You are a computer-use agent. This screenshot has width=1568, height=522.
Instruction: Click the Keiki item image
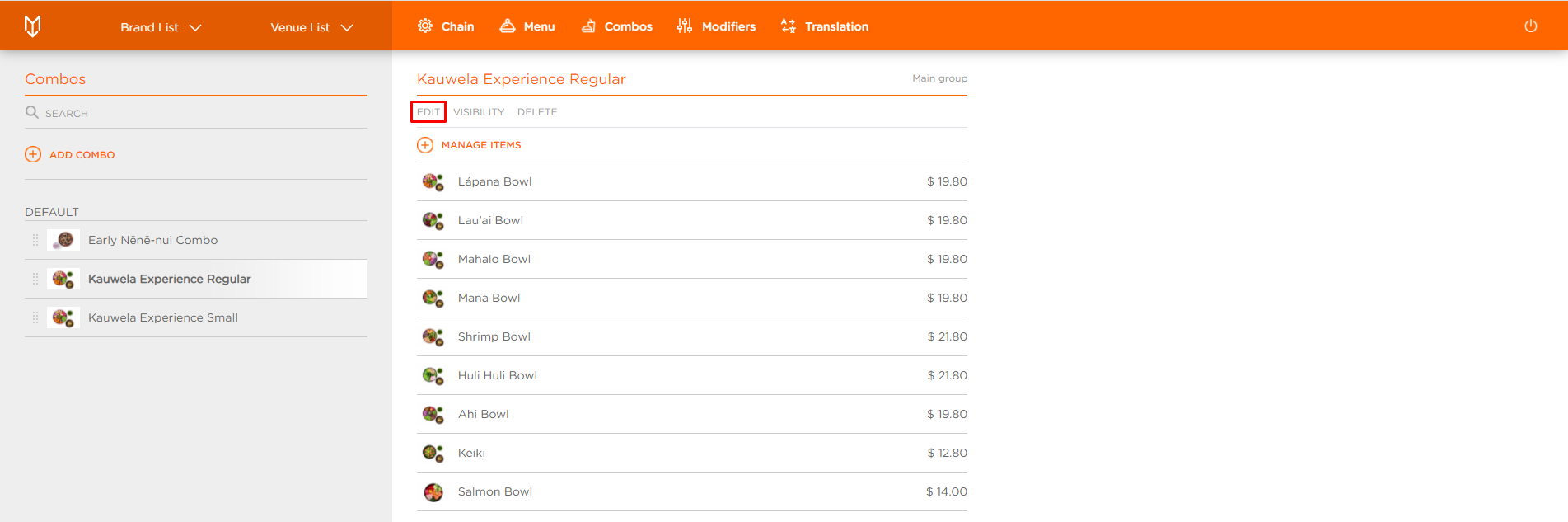[433, 453]
